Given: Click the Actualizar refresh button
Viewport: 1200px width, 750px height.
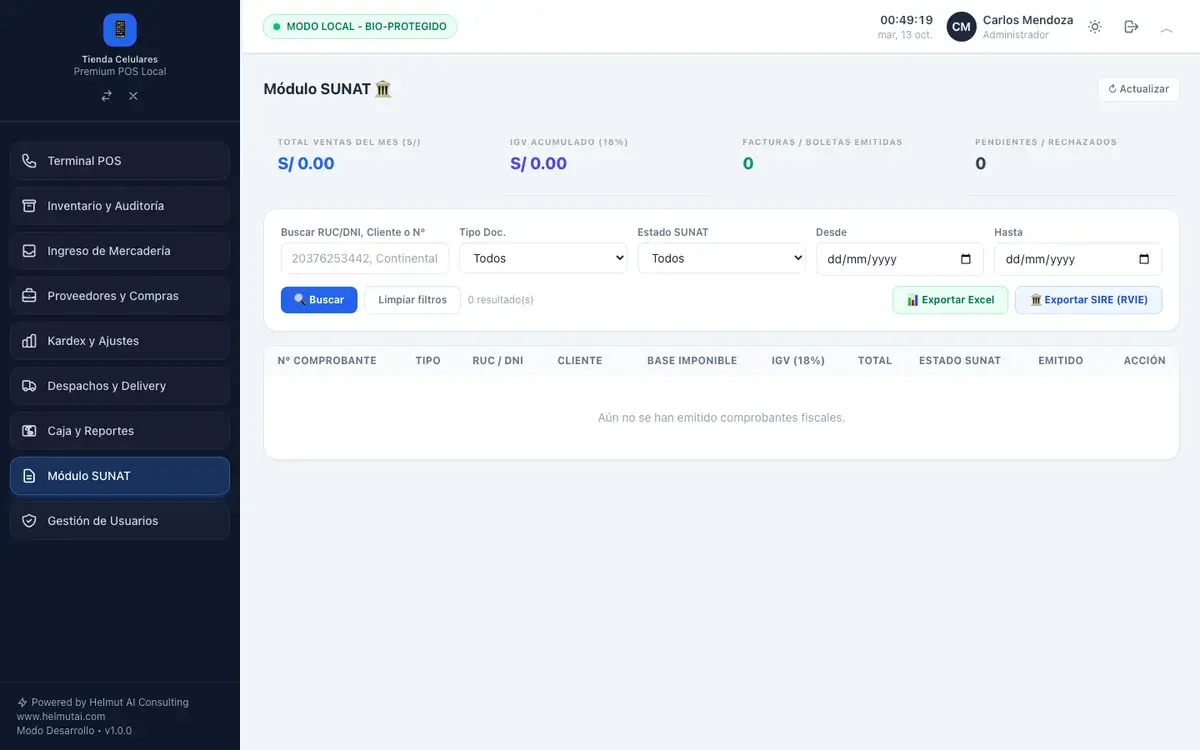Looking at the screenshot, I should (1138, 89).
